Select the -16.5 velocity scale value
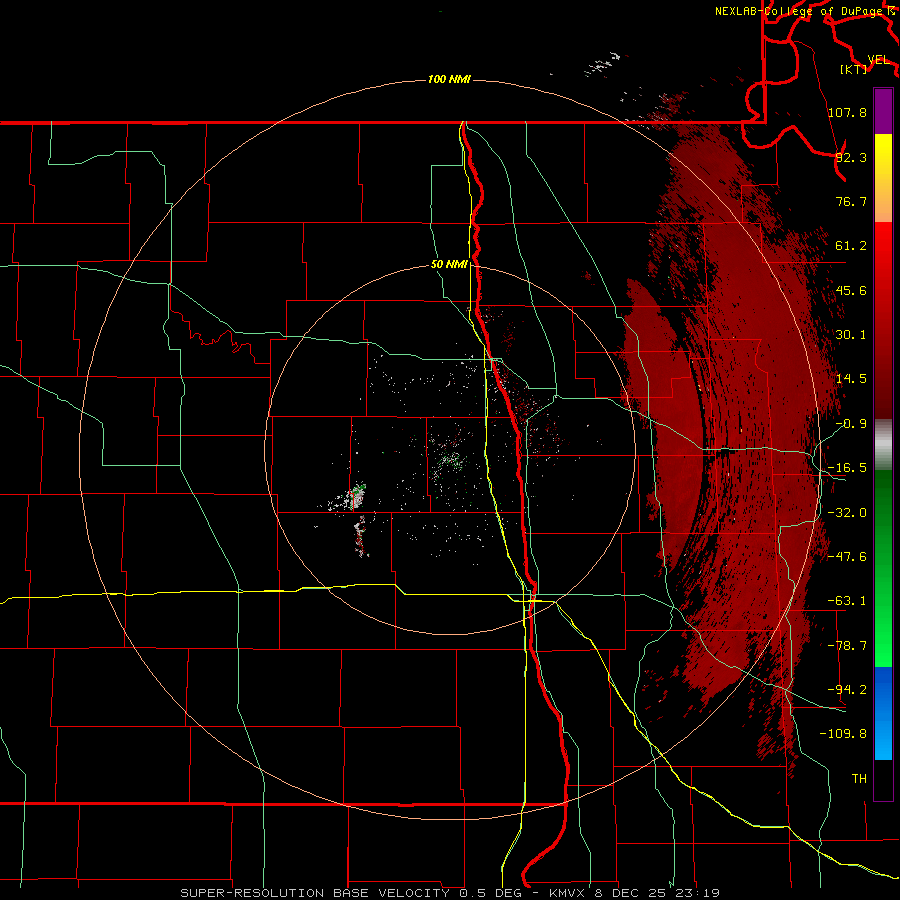 847,468
